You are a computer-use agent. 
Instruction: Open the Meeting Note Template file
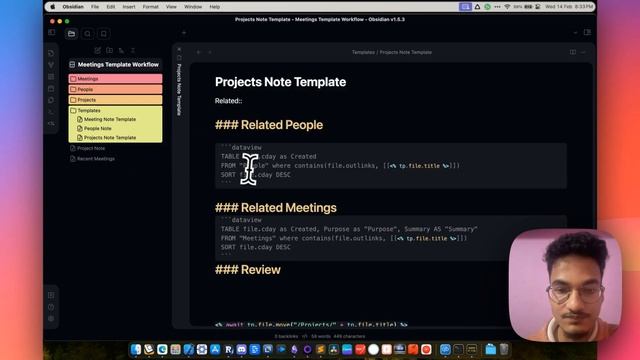point(110,119)
